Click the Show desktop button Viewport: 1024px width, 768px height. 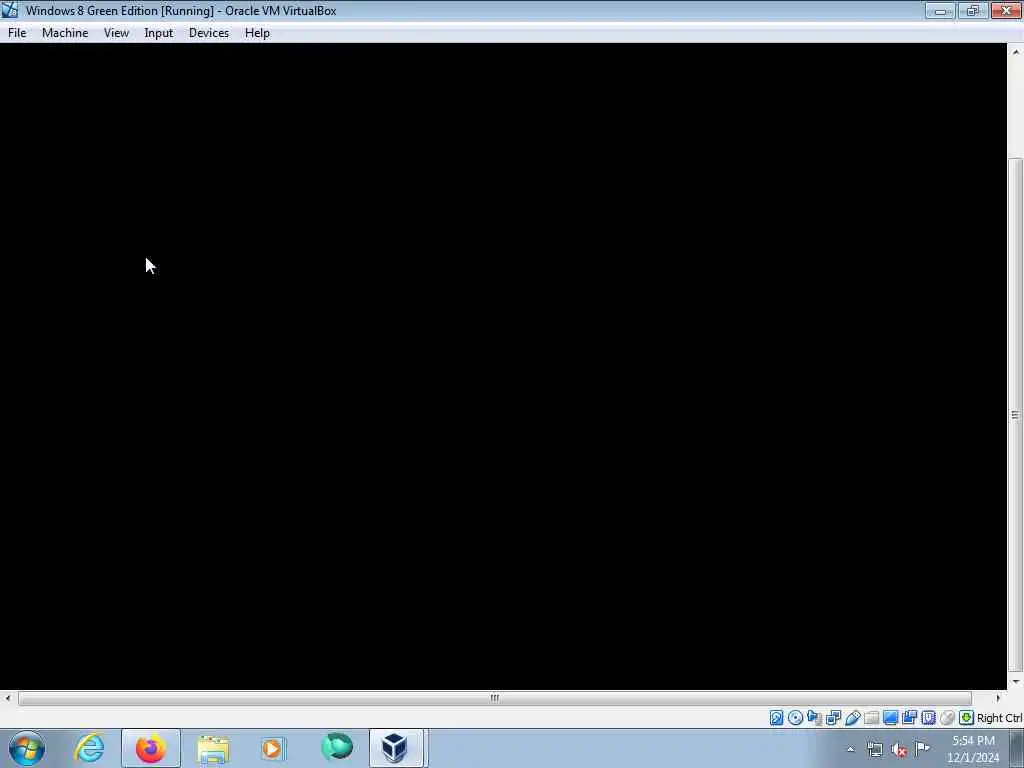(x=1017, y=748)
